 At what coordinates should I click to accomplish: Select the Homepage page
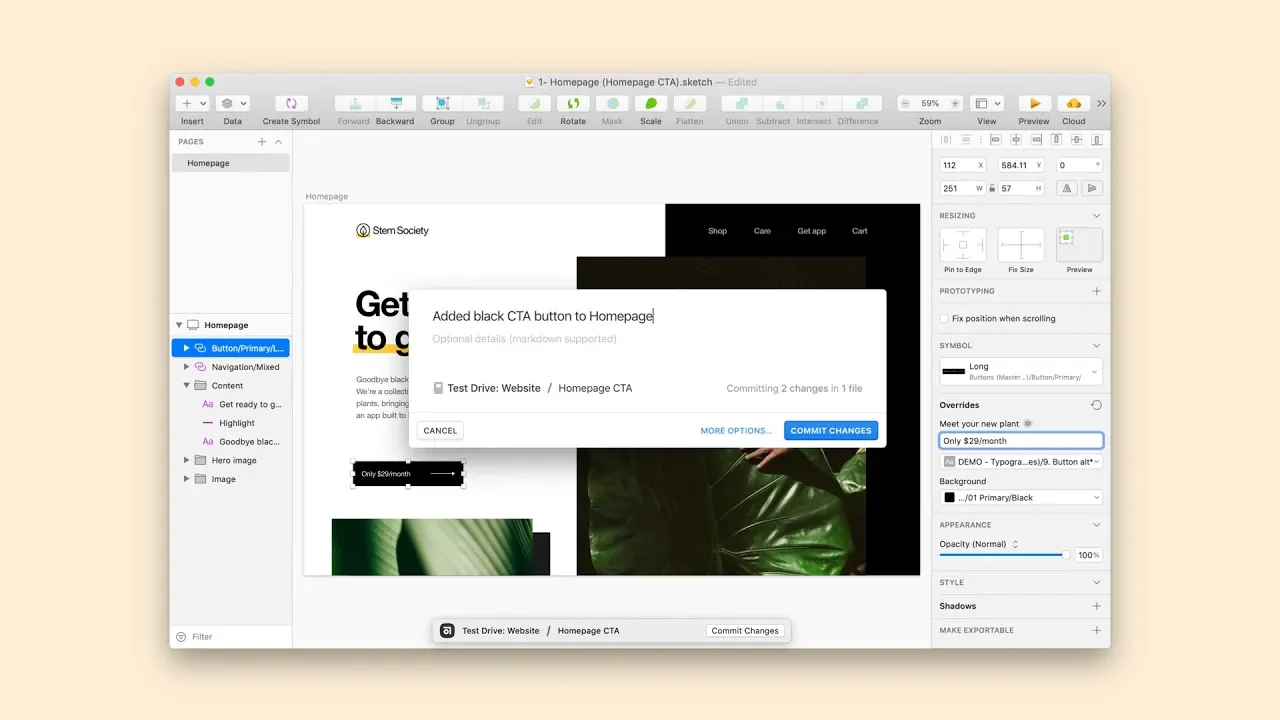[231, 163]
